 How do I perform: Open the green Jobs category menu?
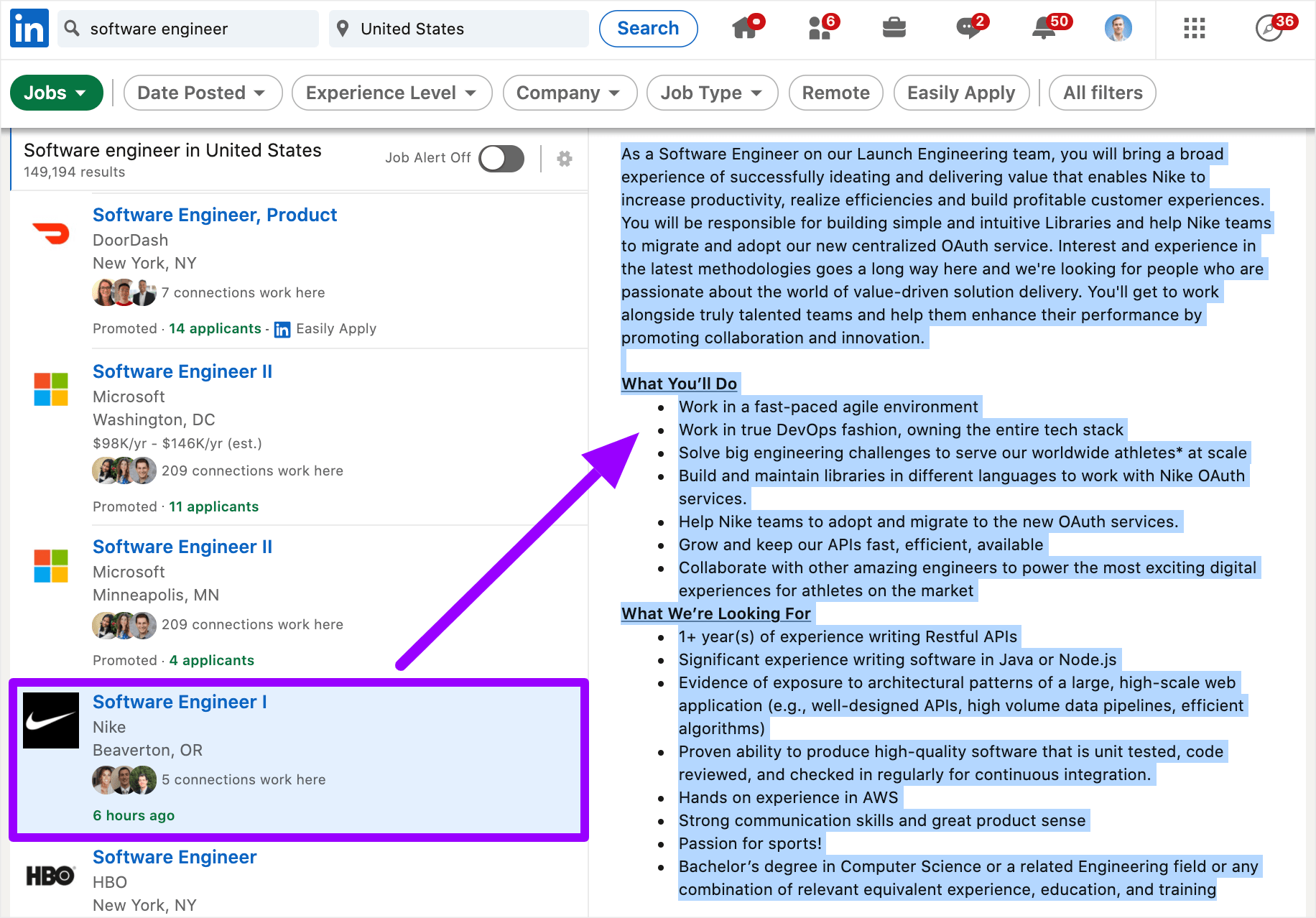pos(56,93)
